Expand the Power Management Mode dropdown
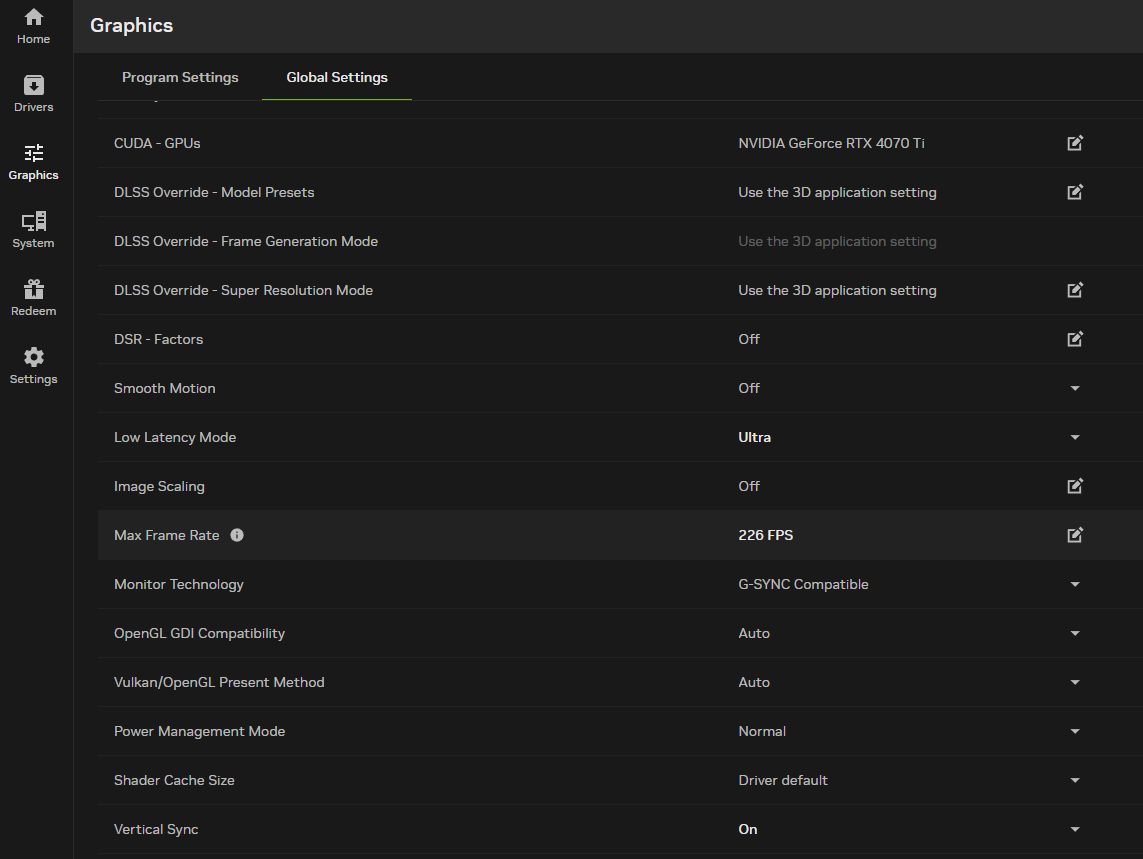Screen dimensions: 1143x859 coord(1075,731)
